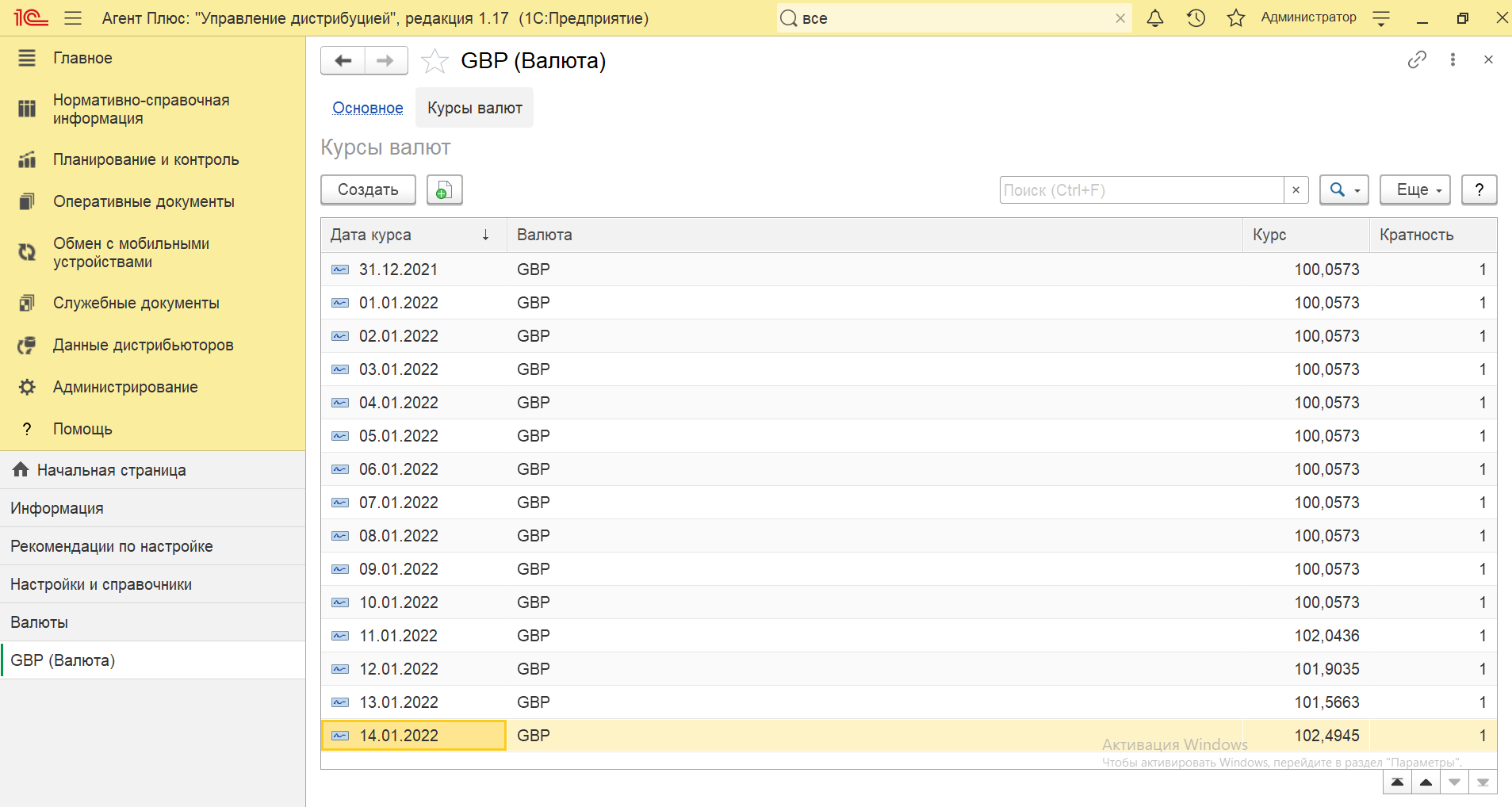The height and width of the screenshot is (807, 1512).
Task: Get link to this object icon
Action: tap(1417, 59)
